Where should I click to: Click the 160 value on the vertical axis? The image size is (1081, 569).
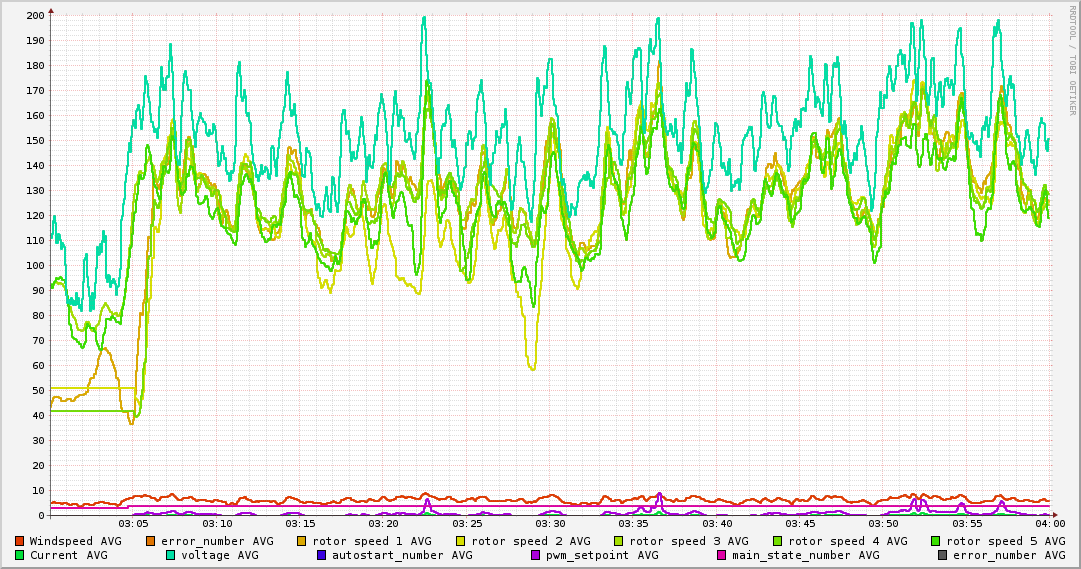tap(34, 115)
